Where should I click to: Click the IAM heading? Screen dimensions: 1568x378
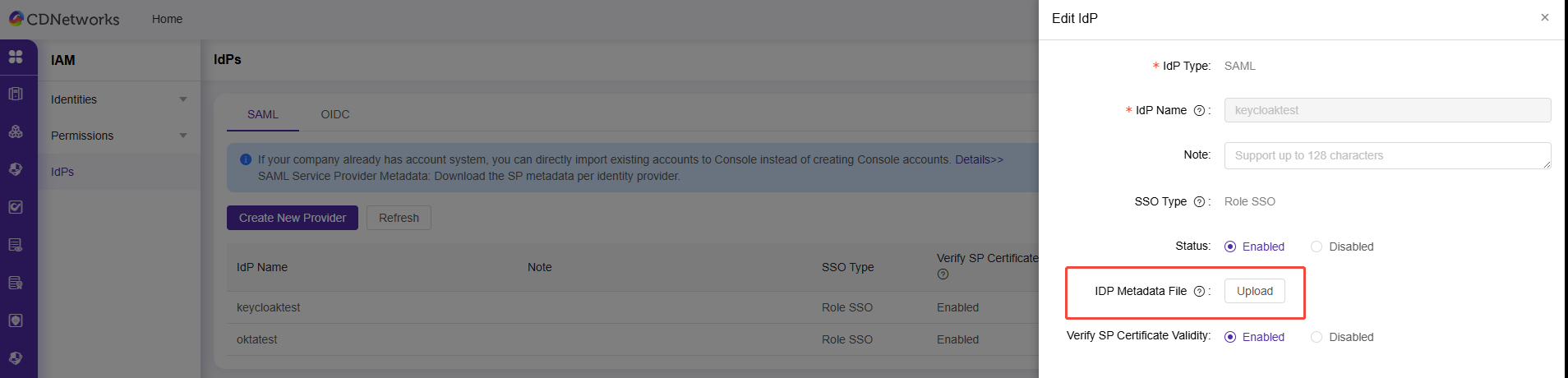click(x=62, y=60)
